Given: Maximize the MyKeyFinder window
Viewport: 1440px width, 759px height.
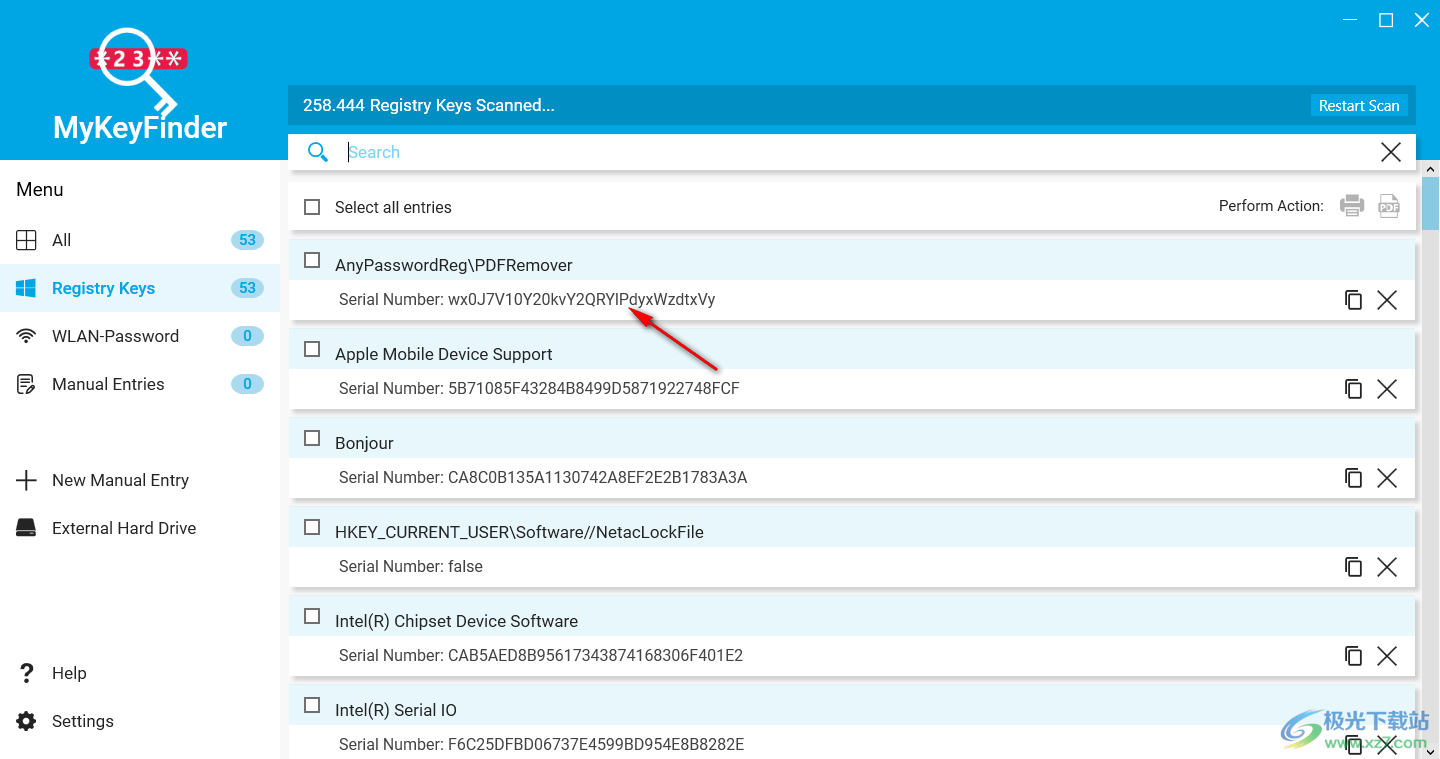Looking at the screenshot, I should pyautogui.click(x=1386, y=20).
